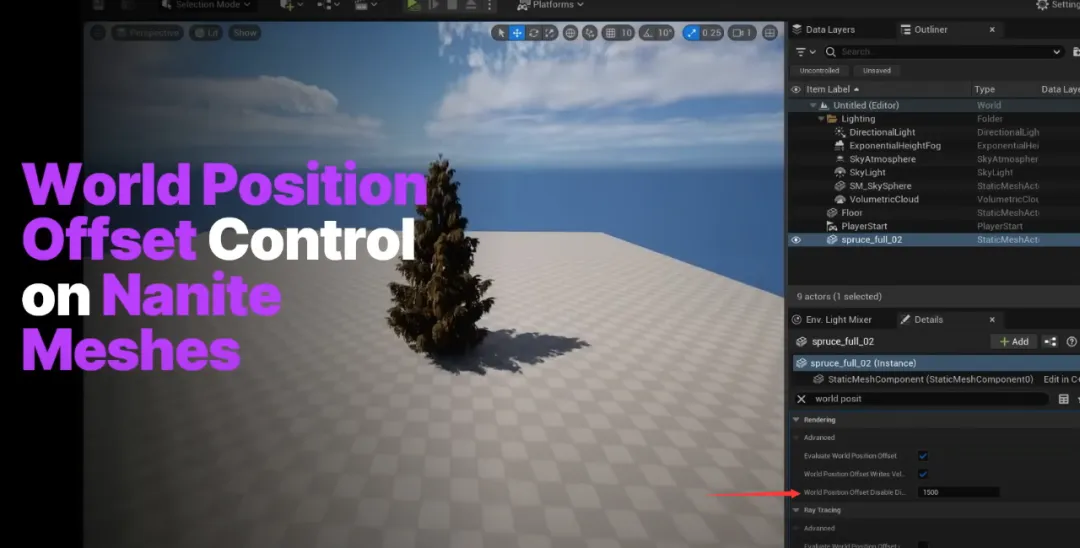Toggle Evaluate World Position Offset checkbox
The image size is (1080, 548).
[x=923, y=456]
